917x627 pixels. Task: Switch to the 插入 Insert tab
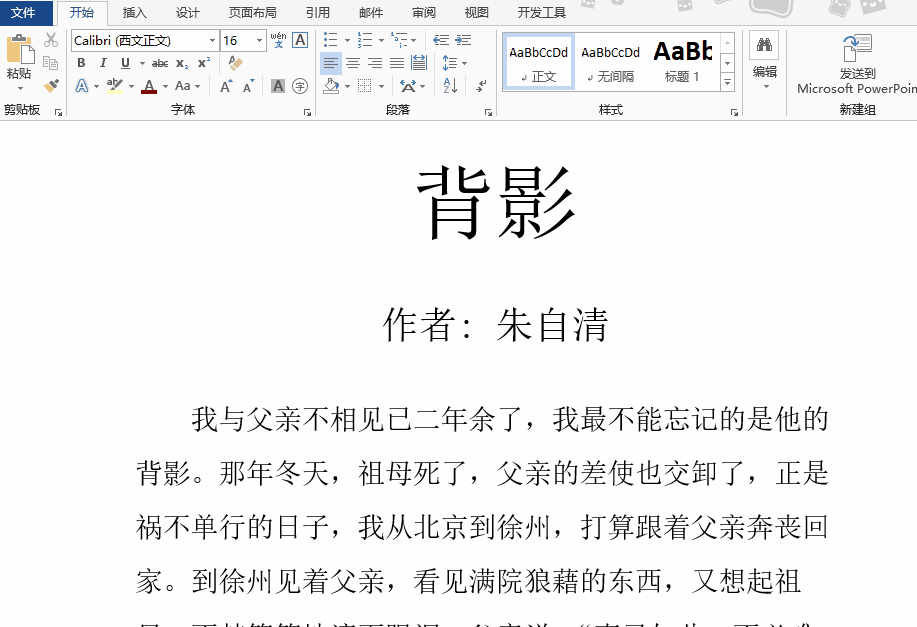pyautogui.click(x=135, y=12)
